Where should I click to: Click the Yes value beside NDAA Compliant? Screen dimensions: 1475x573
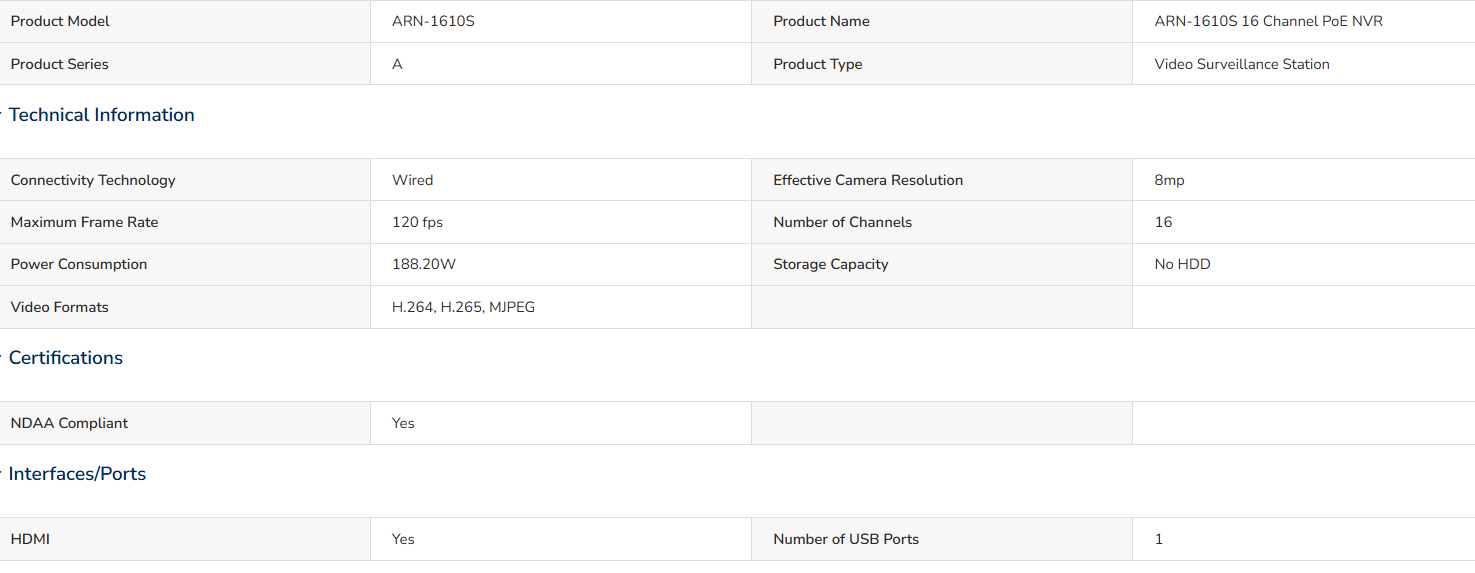(403, 423)
